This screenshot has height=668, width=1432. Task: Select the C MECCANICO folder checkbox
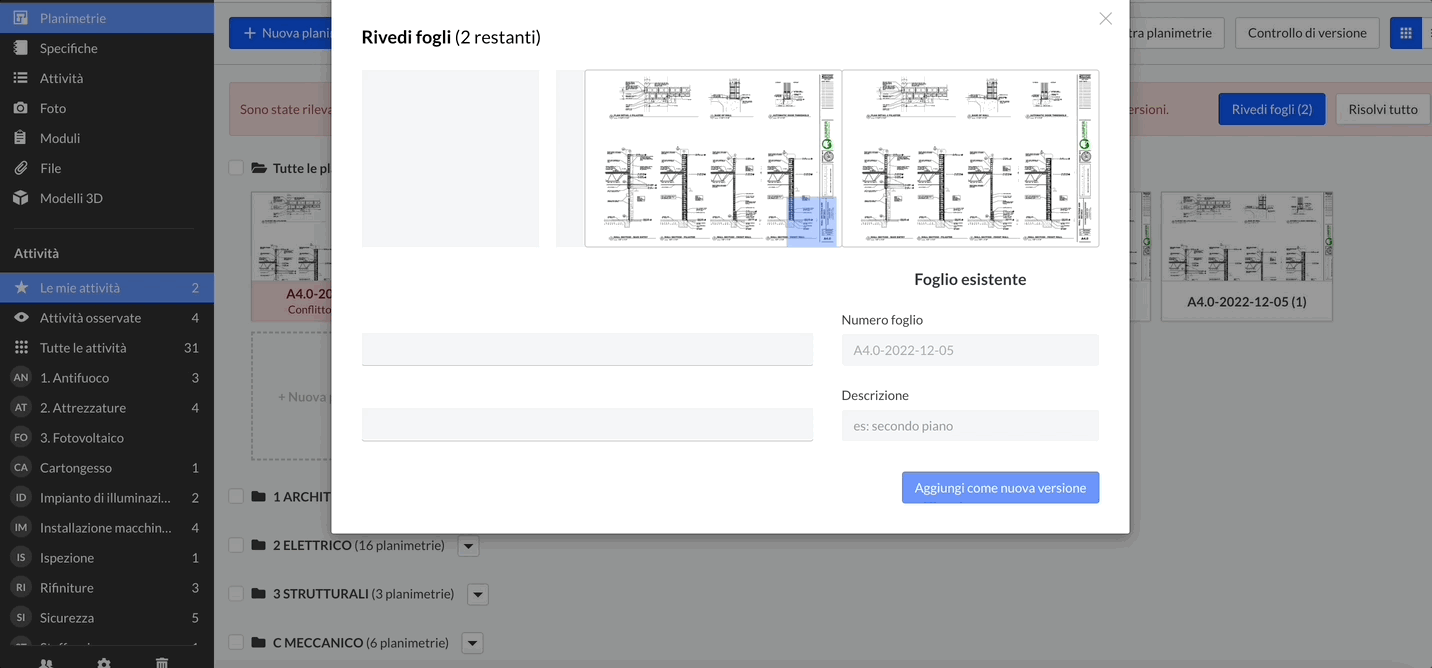(x=236, y=642)
